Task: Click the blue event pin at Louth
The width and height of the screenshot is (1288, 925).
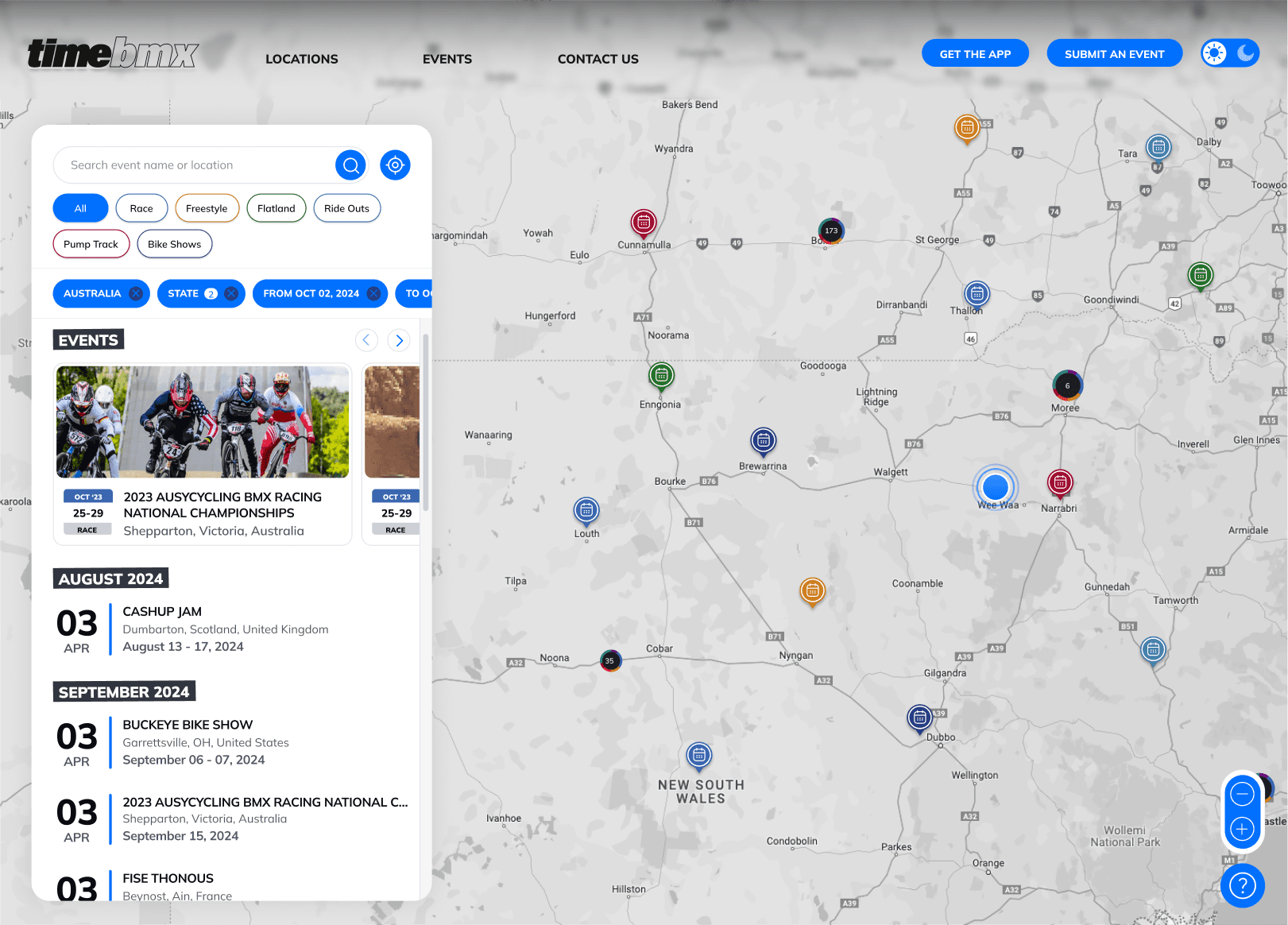Action: [586, 512]
